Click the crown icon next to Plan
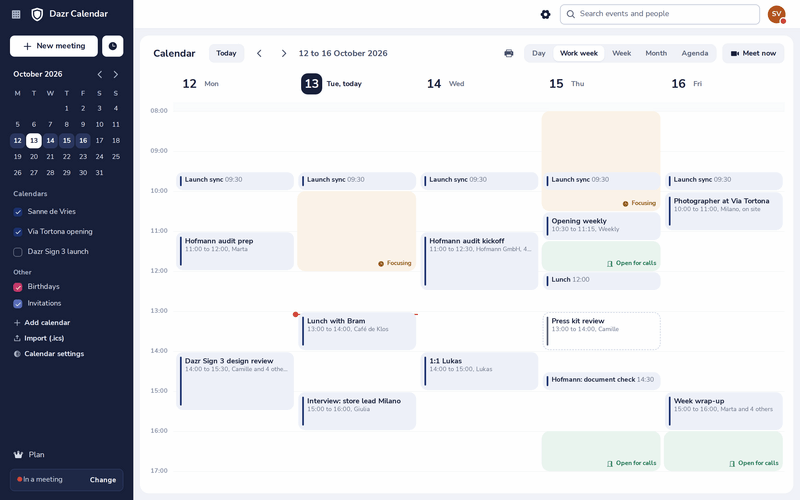 coord(18,455)
